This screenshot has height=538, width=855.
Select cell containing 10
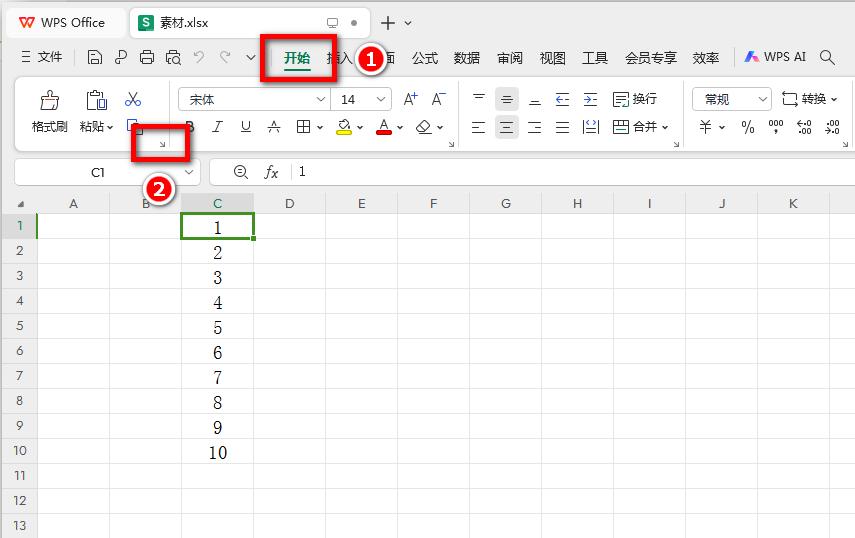point(218,452)
